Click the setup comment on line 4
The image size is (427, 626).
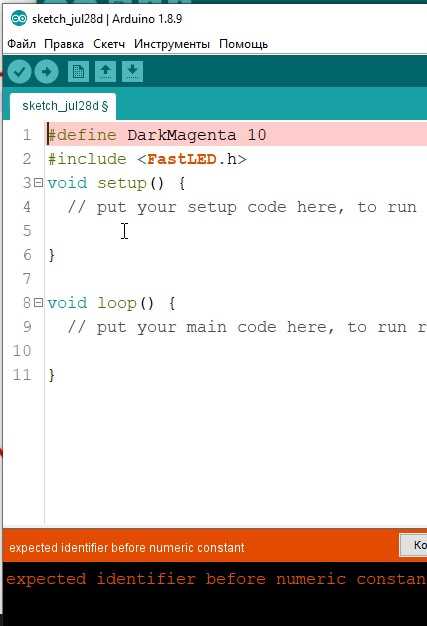(x=242, y=207)
